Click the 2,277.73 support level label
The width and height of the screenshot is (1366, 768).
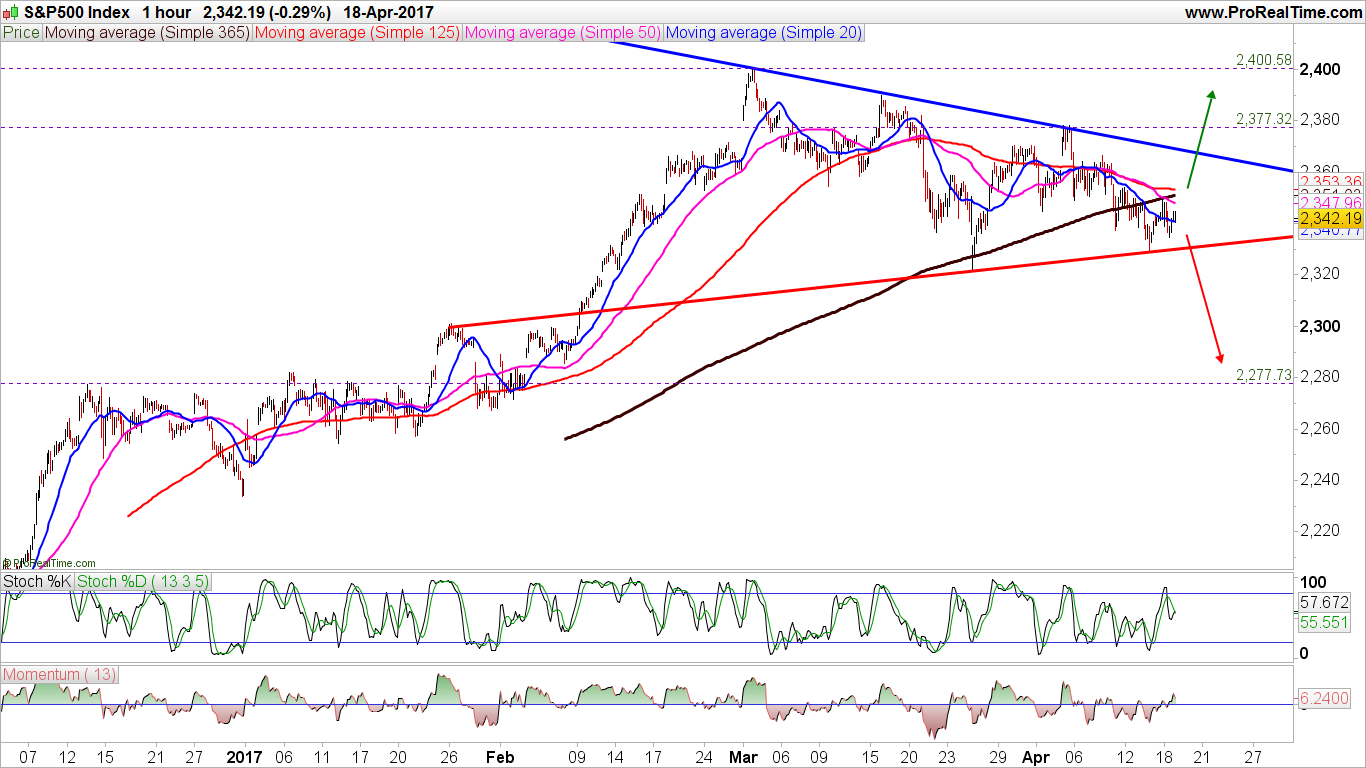tap(1264, 375)
